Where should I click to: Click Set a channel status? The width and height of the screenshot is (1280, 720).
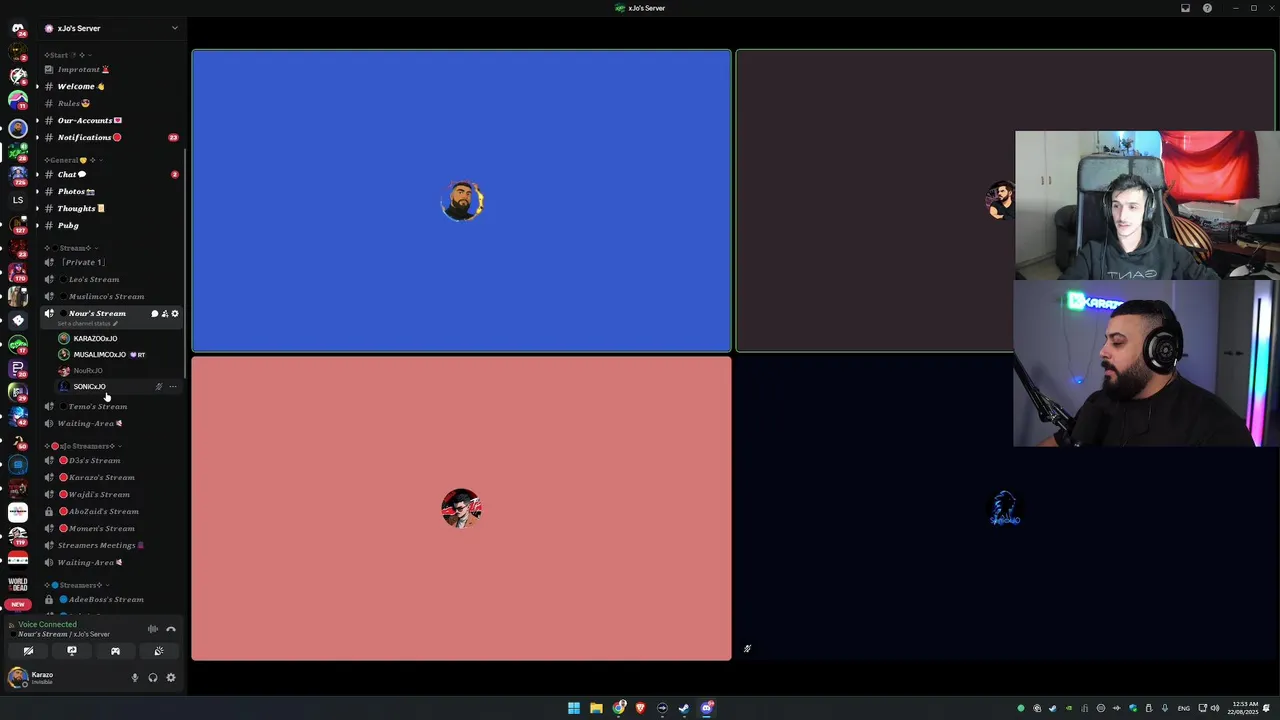[87, 324]
